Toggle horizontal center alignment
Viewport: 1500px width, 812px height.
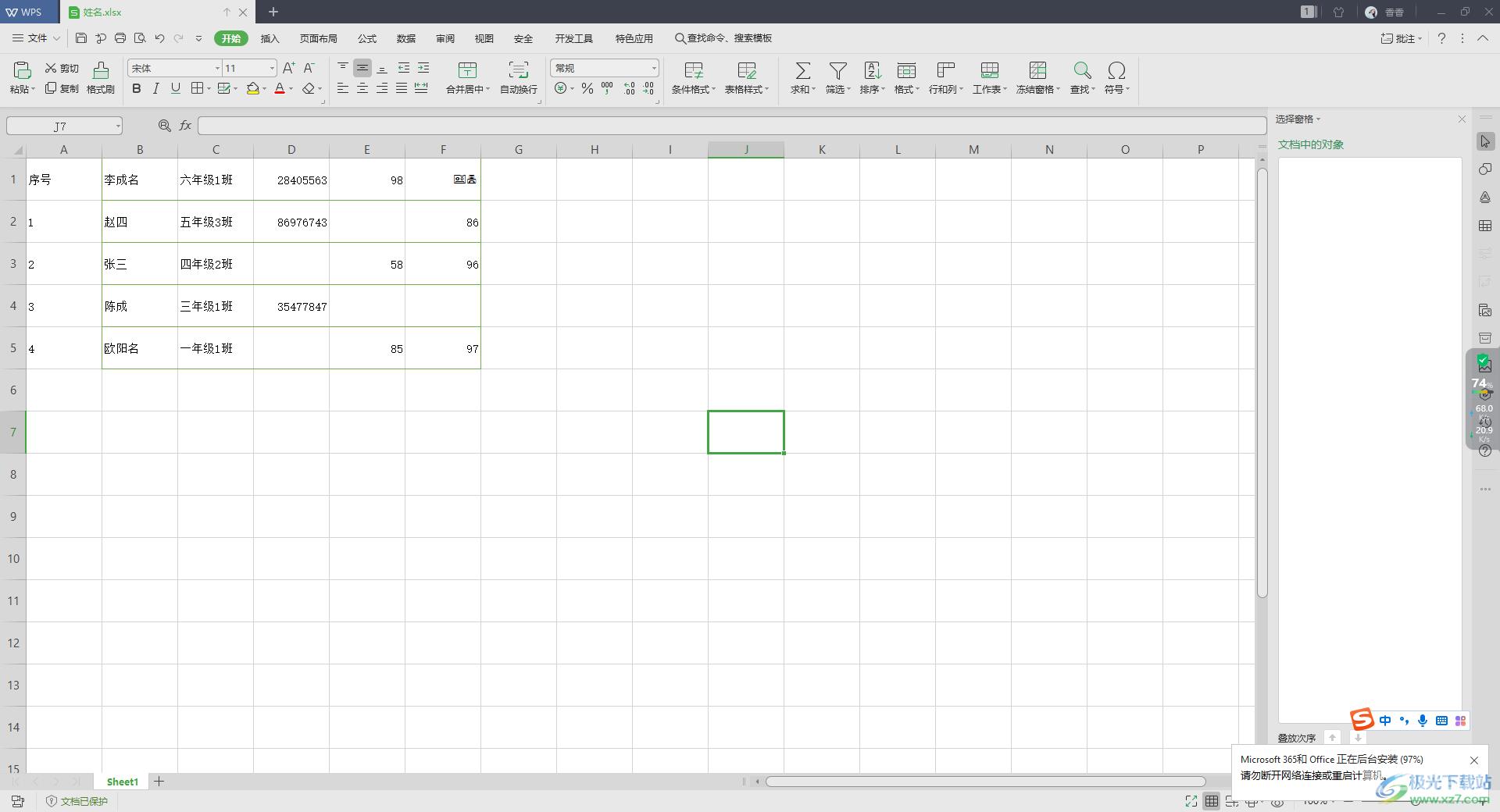[362, 89]
